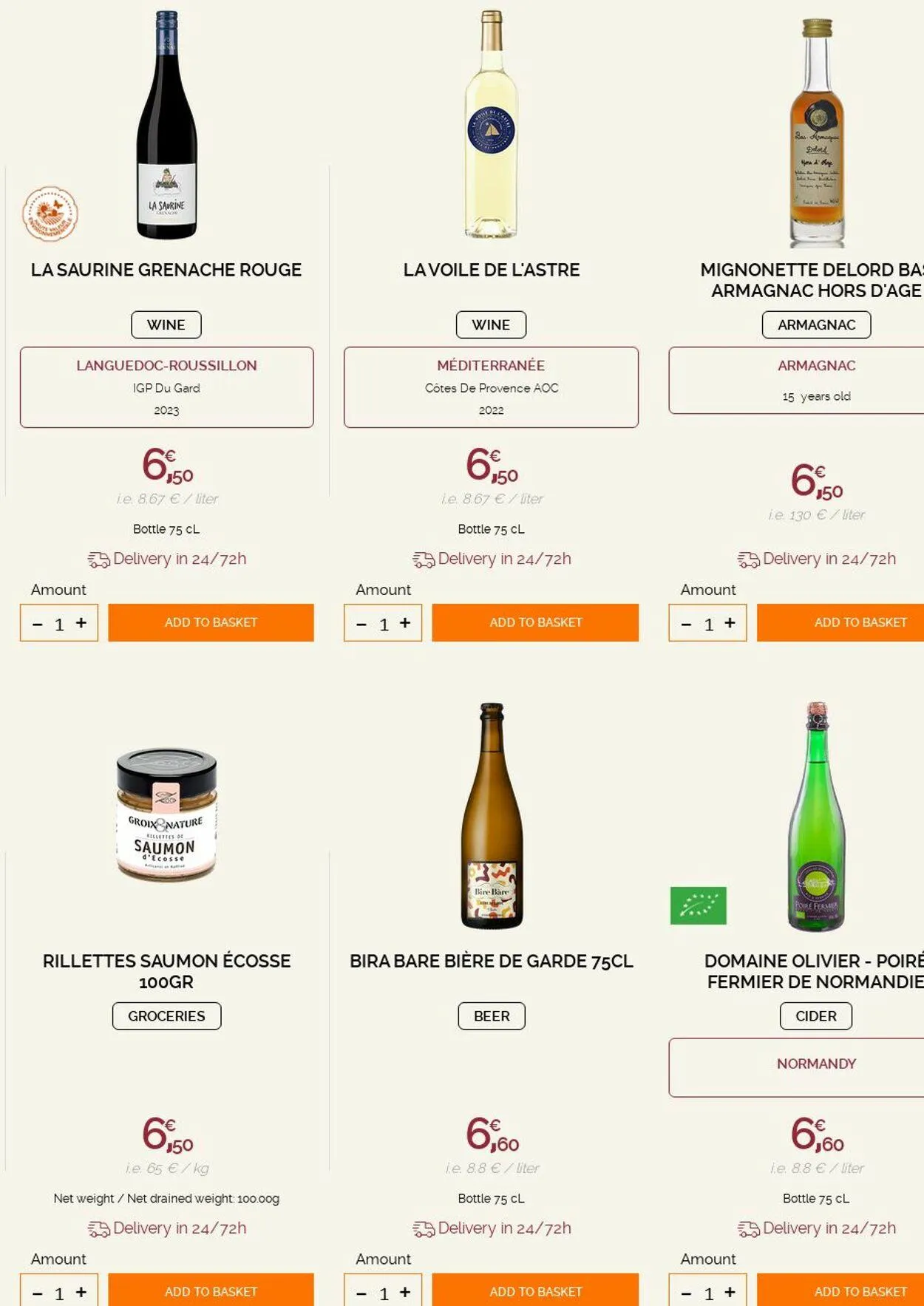Screen dimensions: 924x1306
Task: Increase Bira Bare Bière de Garde quantity
Action: tap(405, 1292)
